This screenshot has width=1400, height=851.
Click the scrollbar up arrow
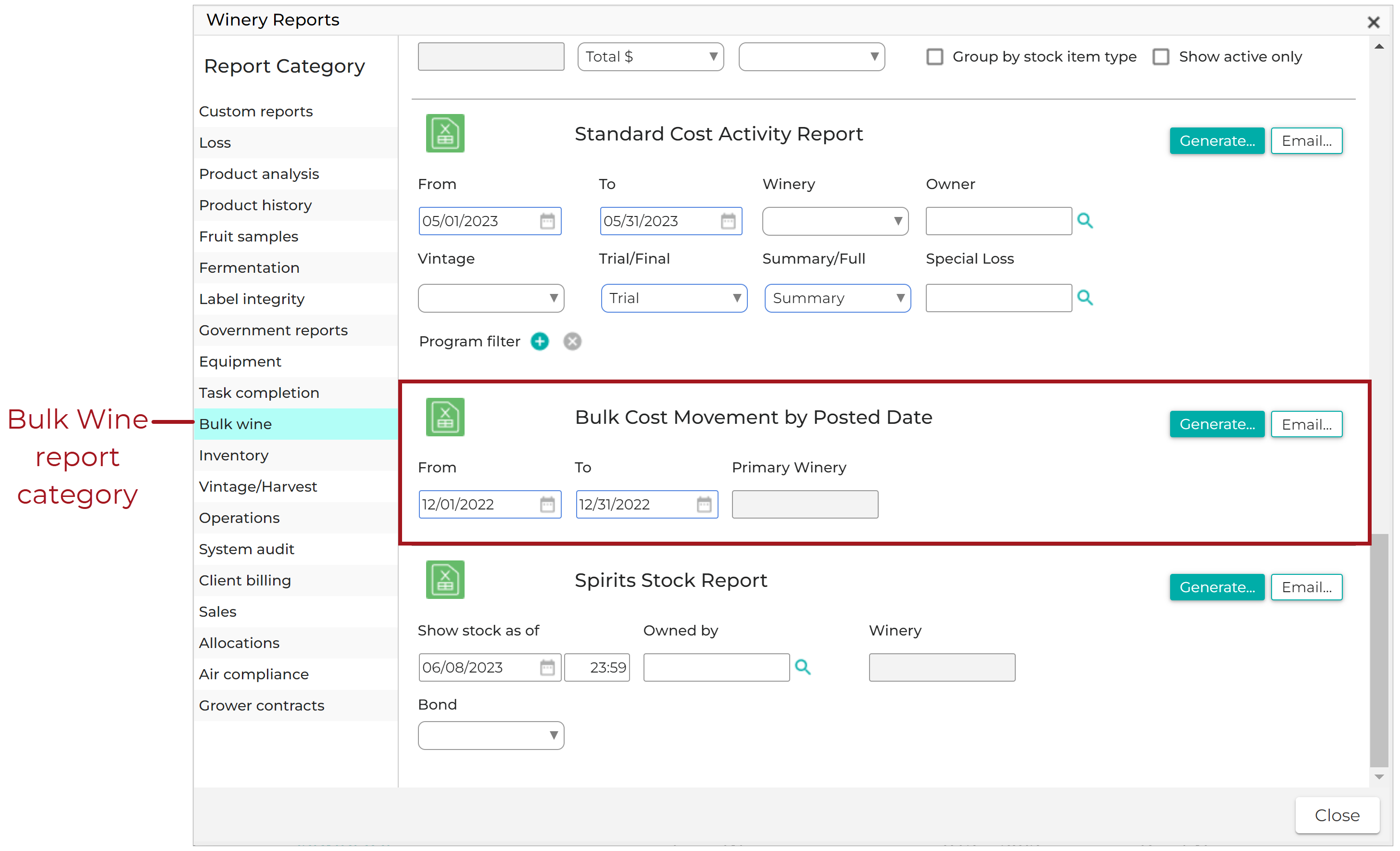click(1379, 47)
